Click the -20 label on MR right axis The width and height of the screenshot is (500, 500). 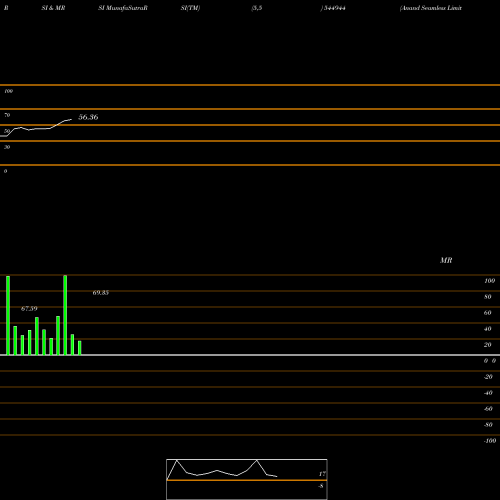[488, 377]
